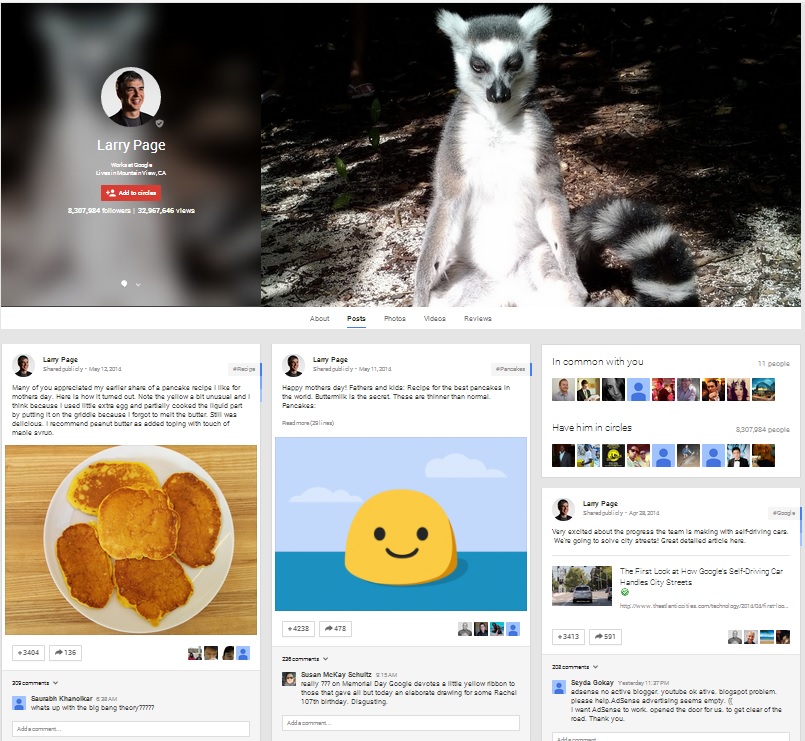Click the 32,967,646 views count
The image size is (805, 741).
coord(166,211)
